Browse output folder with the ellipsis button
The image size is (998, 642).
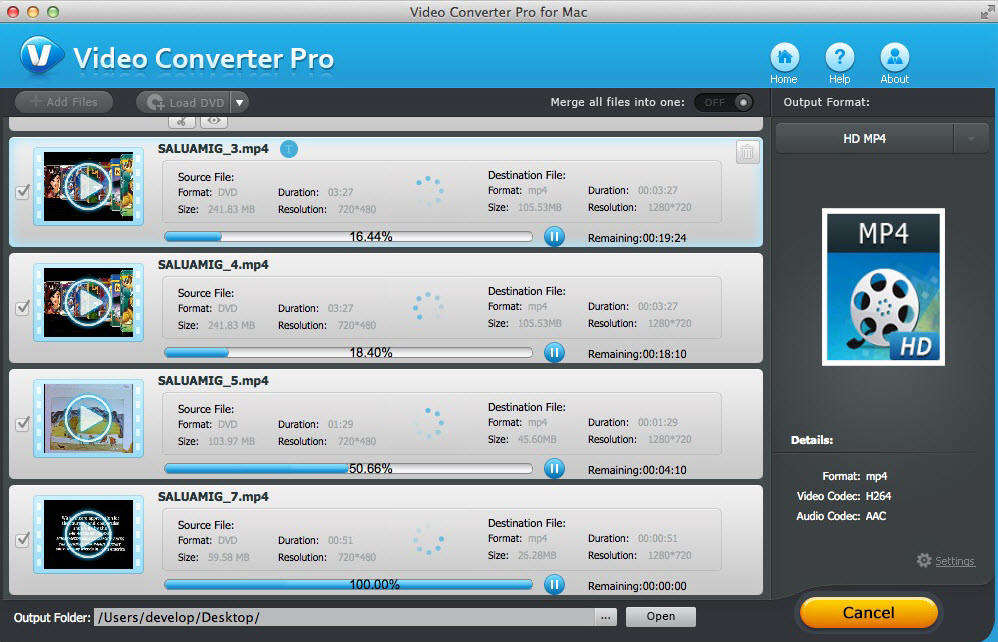point(605,617)
